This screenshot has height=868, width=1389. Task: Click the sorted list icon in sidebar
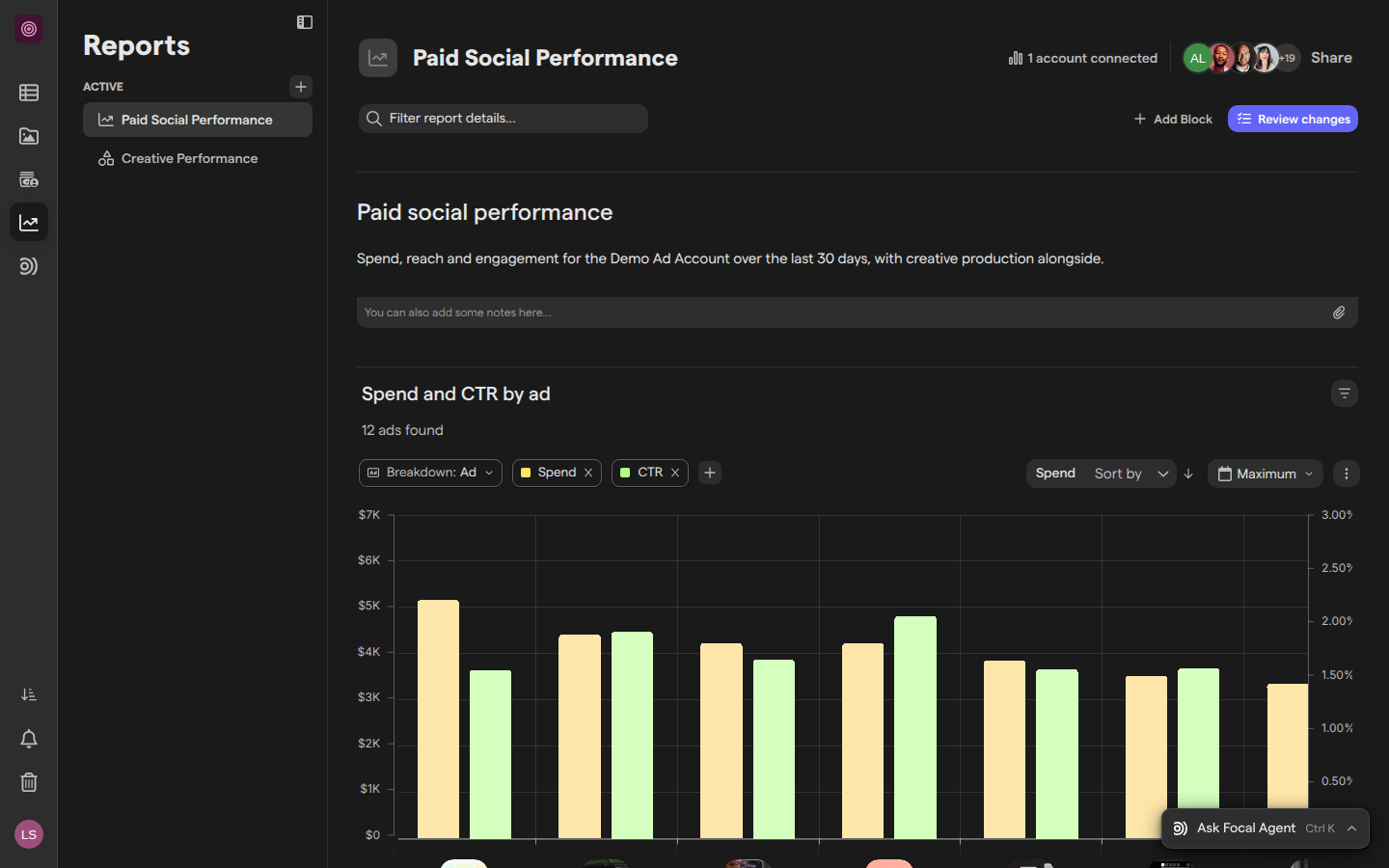click(29, 694)
